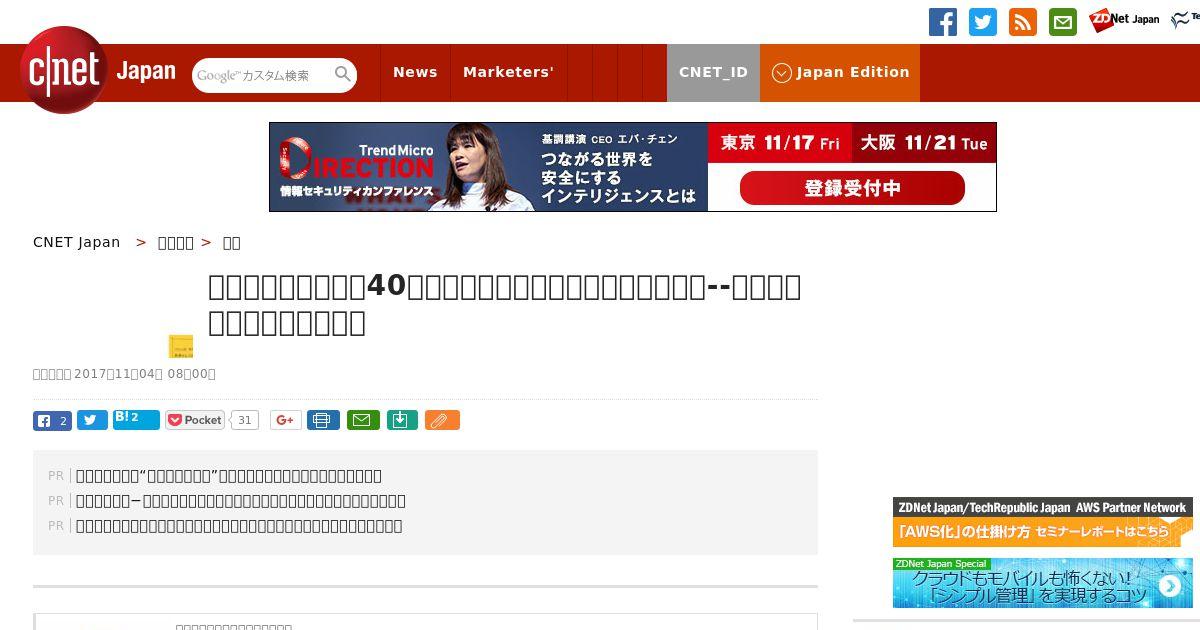Email the article with green envelope icon

[363, 420]
